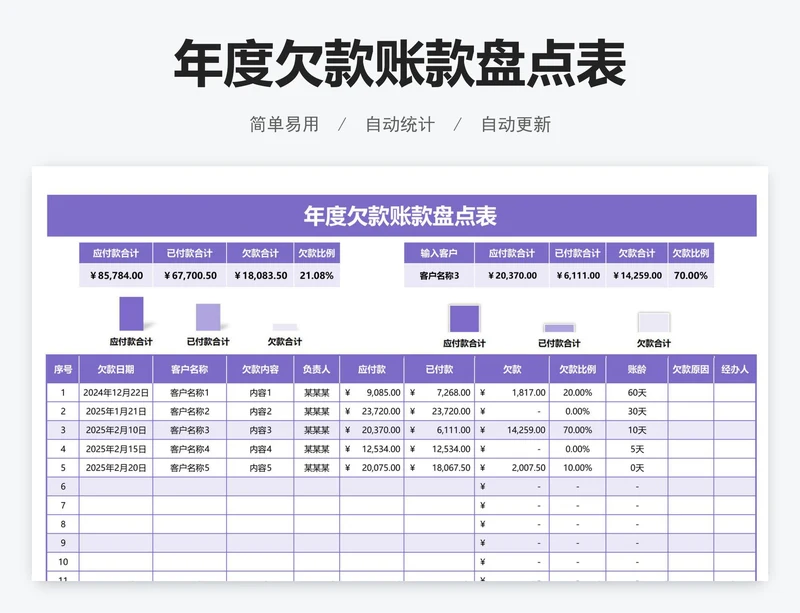Select the 经办人 column header

[x=735, y=369]
